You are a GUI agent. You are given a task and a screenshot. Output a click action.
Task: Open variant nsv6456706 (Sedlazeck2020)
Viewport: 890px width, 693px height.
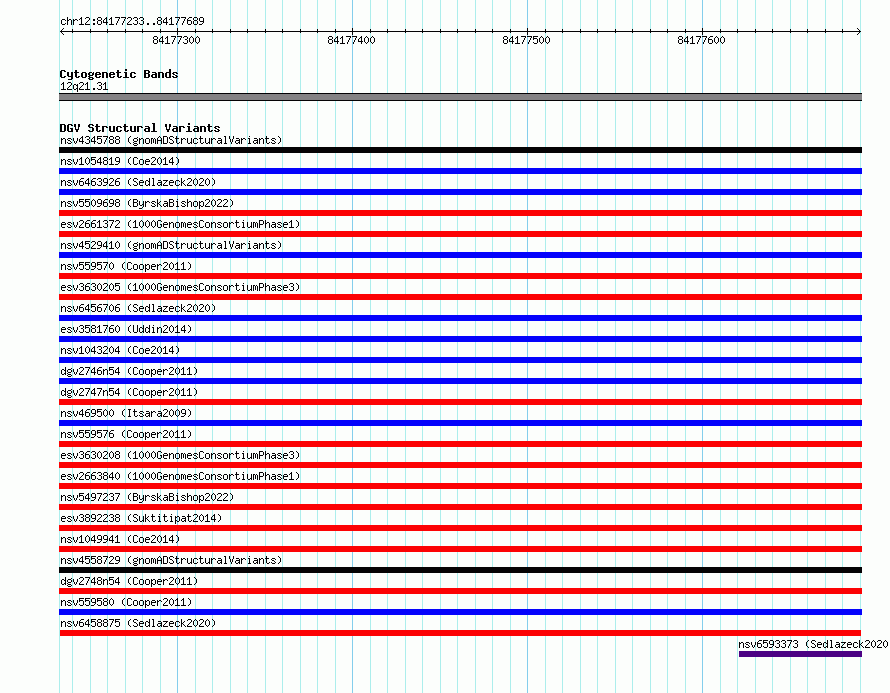click(x=138, y=308)
